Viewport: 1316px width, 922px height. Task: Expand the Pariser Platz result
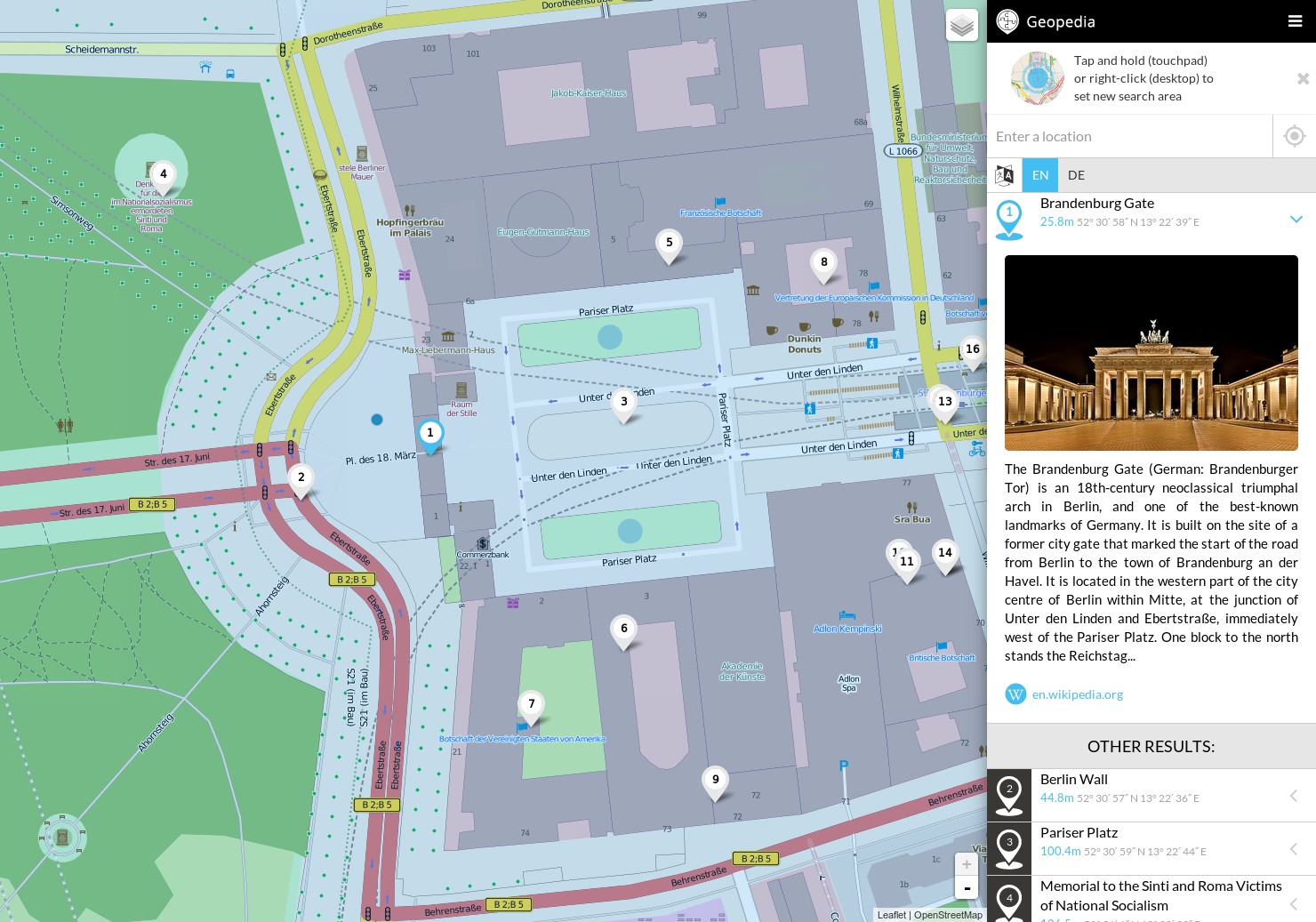tap(1294, 849)
